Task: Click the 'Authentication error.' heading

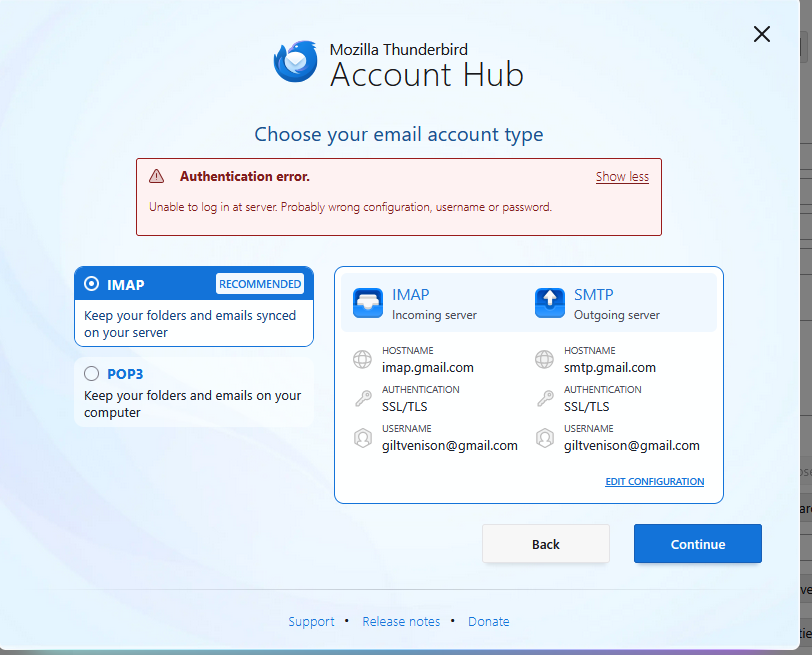Action: coord(245,177)
